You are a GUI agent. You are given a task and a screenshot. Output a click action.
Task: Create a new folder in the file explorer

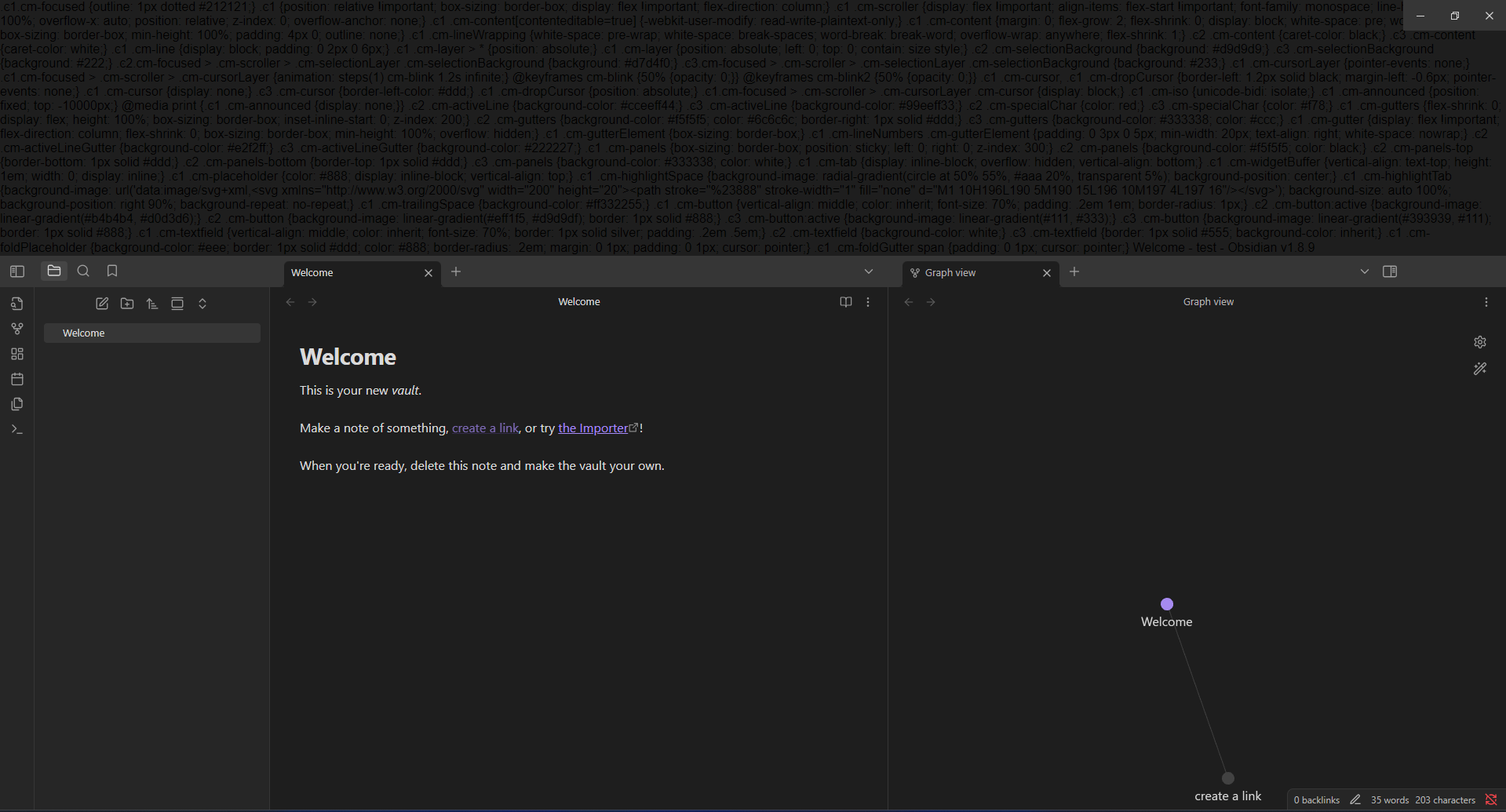[127, 304]
